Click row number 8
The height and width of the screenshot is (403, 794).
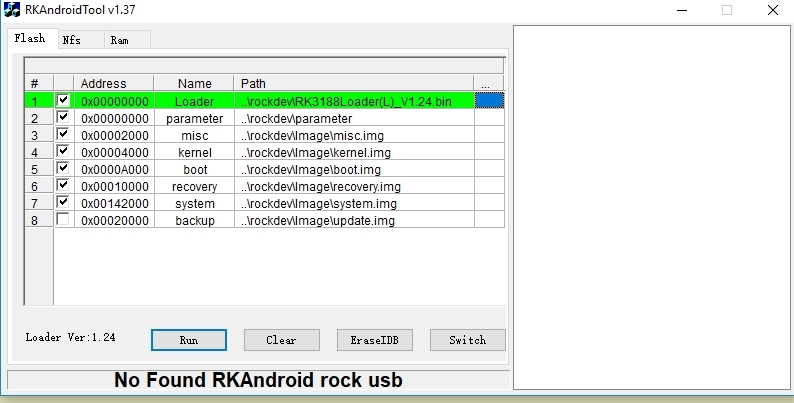39,220
